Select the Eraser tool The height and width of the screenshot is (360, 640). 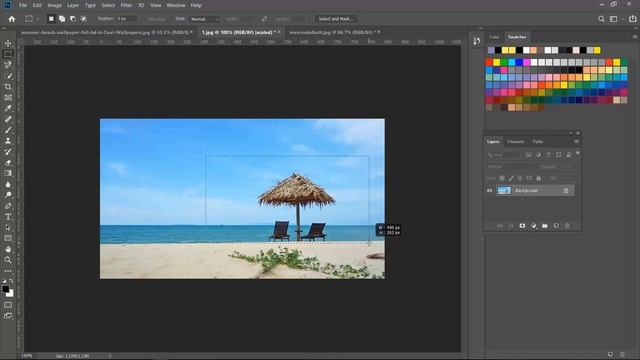click(x=8, y=162)
